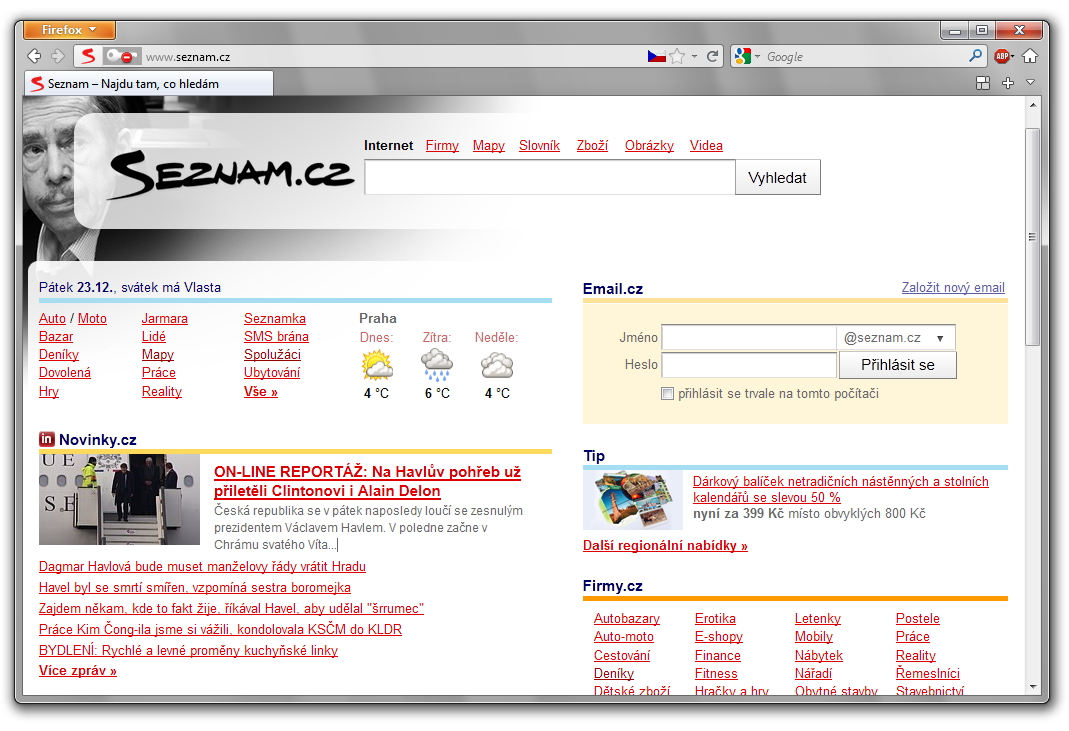Click the scrollbar down arrow

coord(1032,687)
